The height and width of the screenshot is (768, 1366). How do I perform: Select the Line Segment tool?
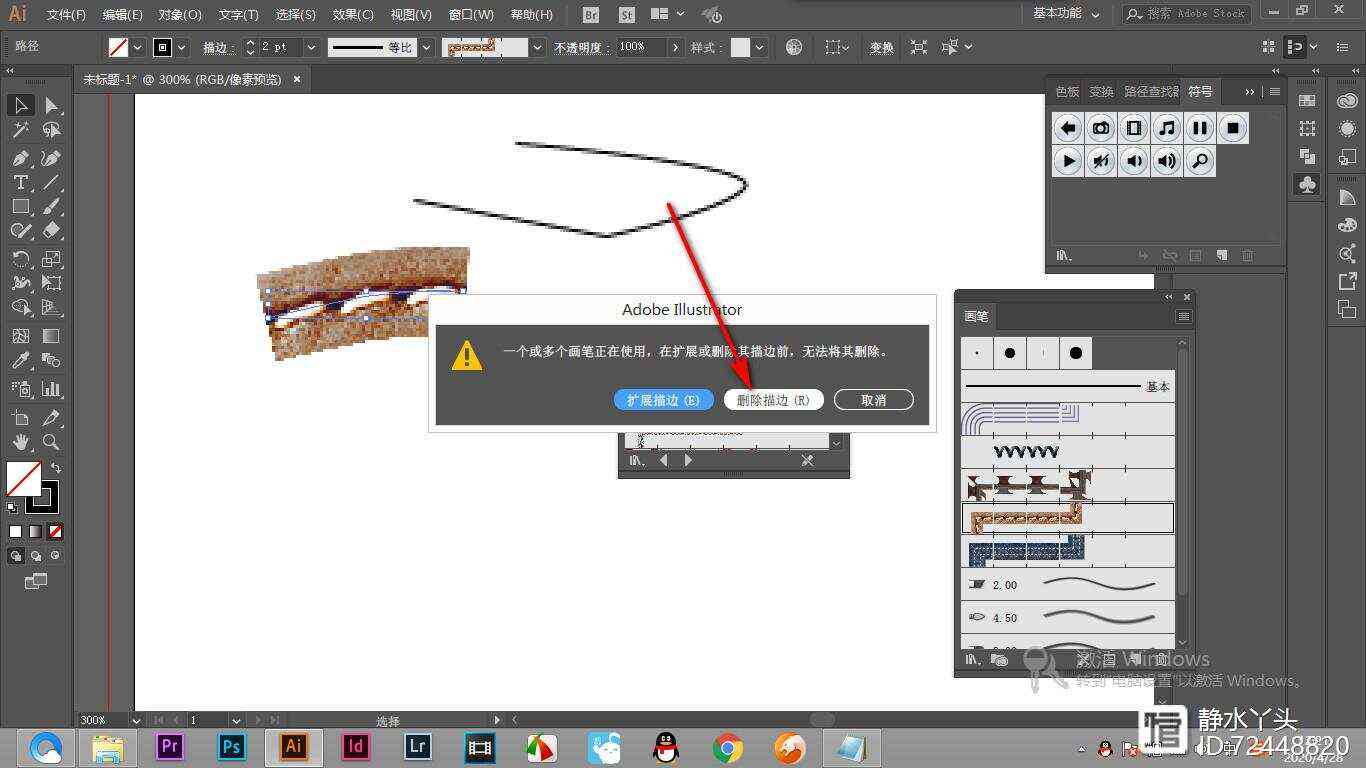(51, 182)
